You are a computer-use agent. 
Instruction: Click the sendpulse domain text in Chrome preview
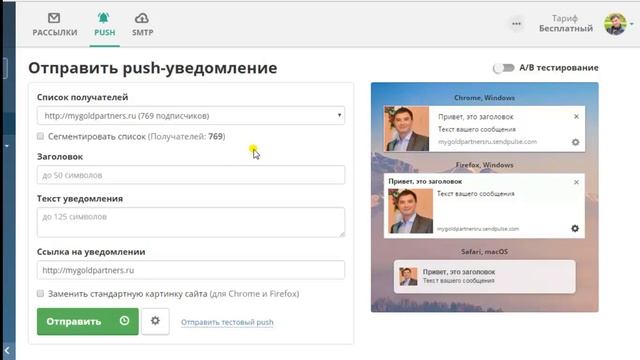click(487, 142)
